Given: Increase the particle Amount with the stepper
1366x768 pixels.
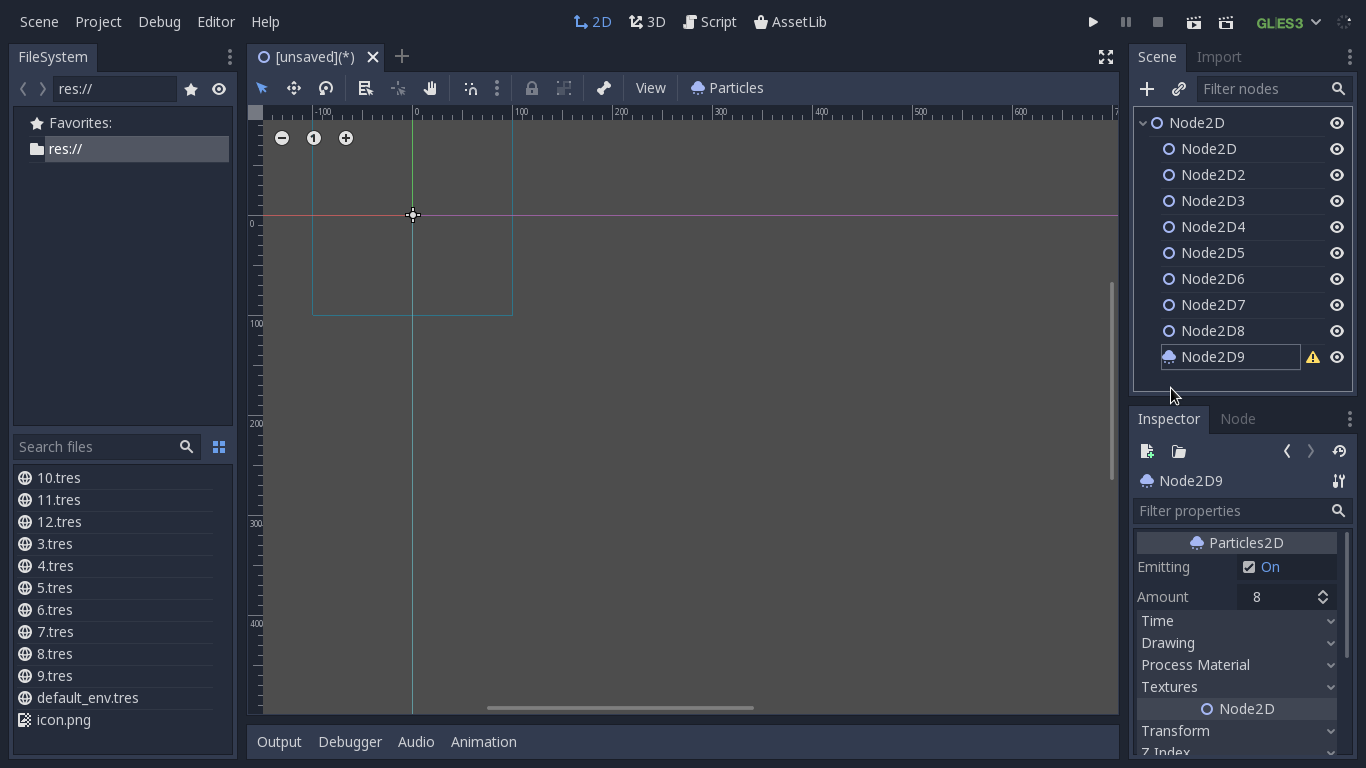Looking at the screenshot, I should (1322, 592).
